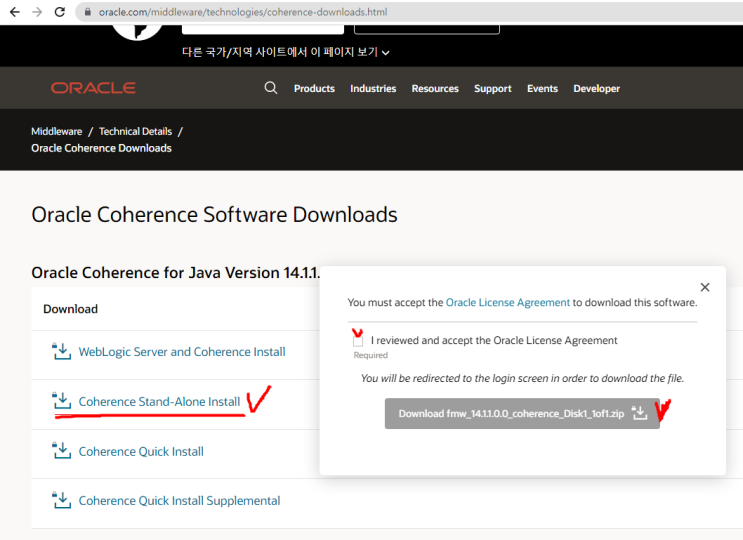Click the Oracle logo

click(x=93, y=88)
